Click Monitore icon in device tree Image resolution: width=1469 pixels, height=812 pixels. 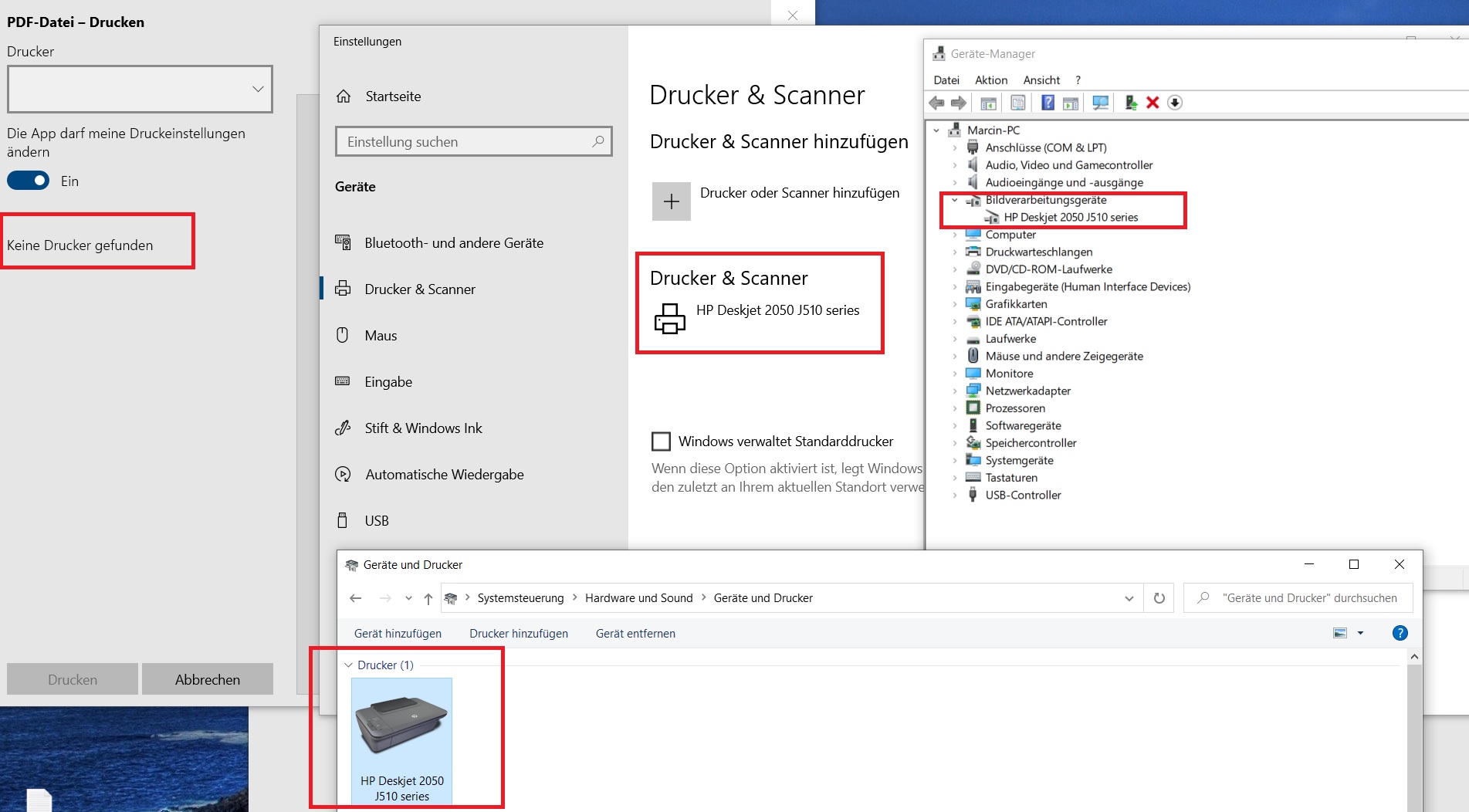click(973, 374)
